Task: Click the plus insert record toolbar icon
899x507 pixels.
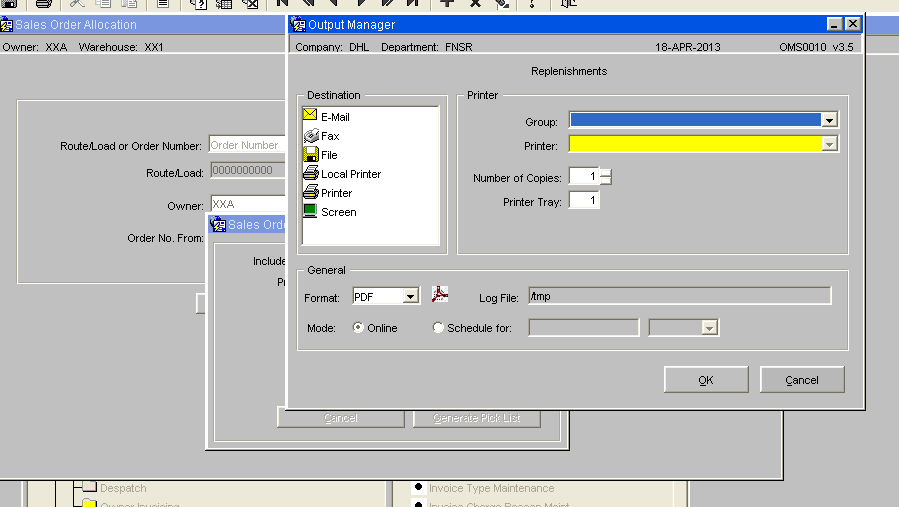Action: tap(447, 3)
